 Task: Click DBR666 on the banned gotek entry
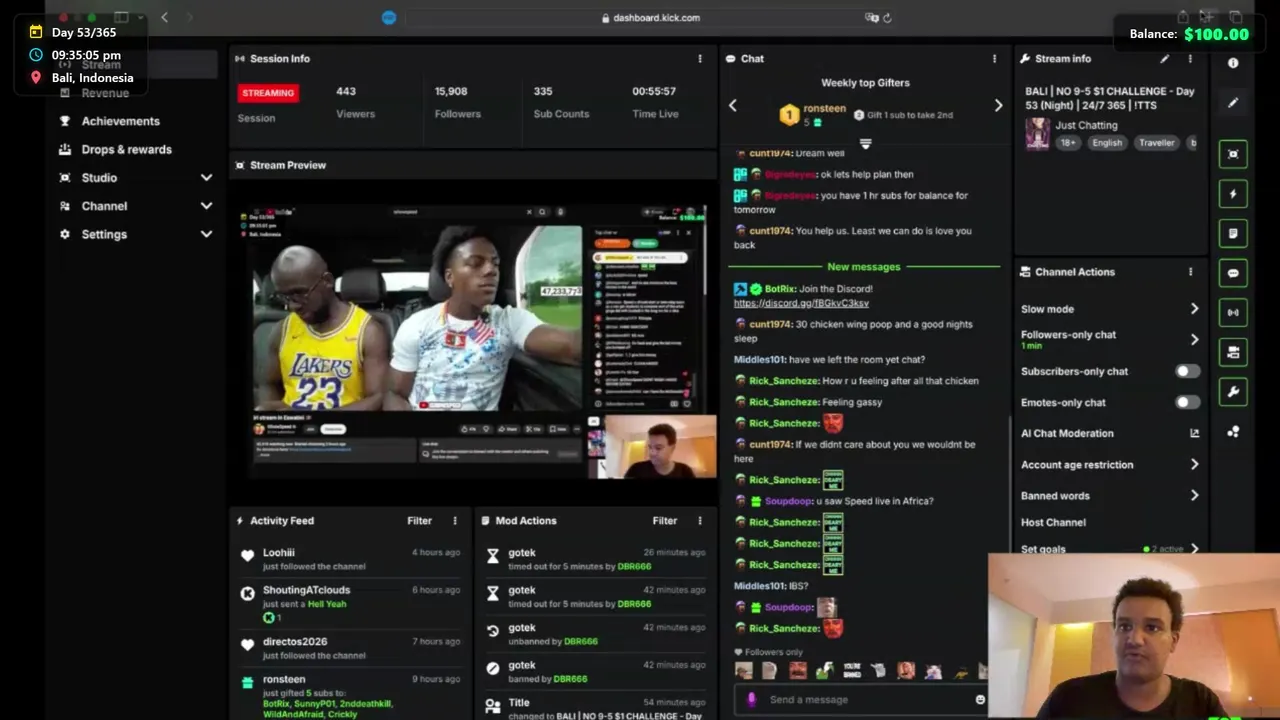click(570, 679)
